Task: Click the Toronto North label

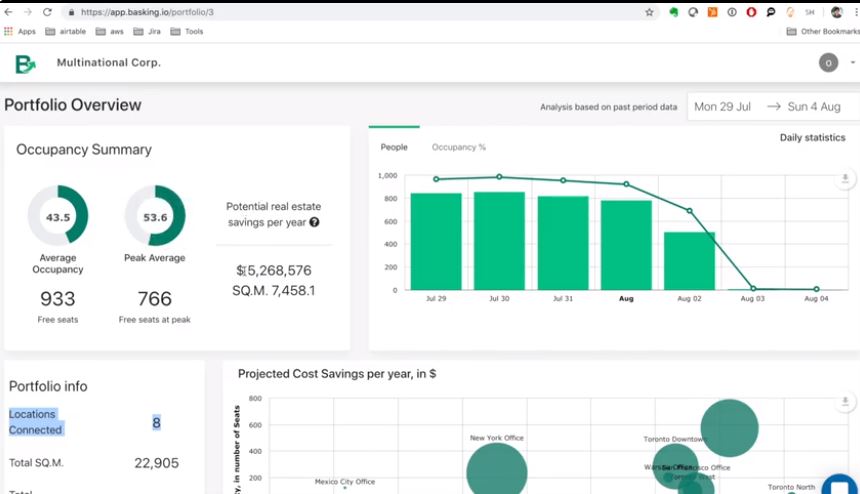Action: pyautogui.click(x=791, y=487)
